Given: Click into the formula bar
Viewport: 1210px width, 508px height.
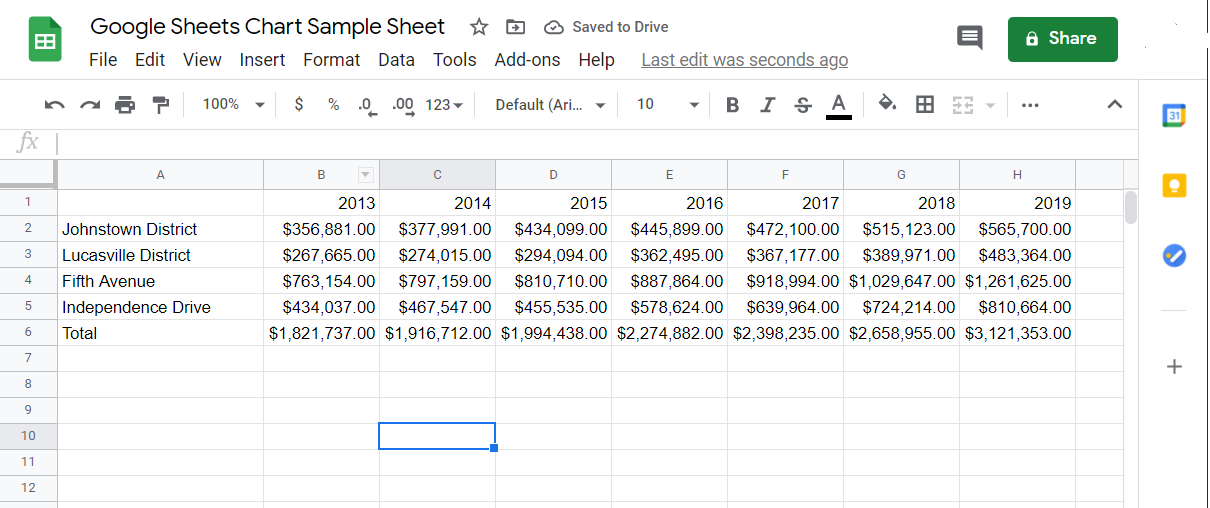Looking at the screenshot, I should (x=595, y=143).
